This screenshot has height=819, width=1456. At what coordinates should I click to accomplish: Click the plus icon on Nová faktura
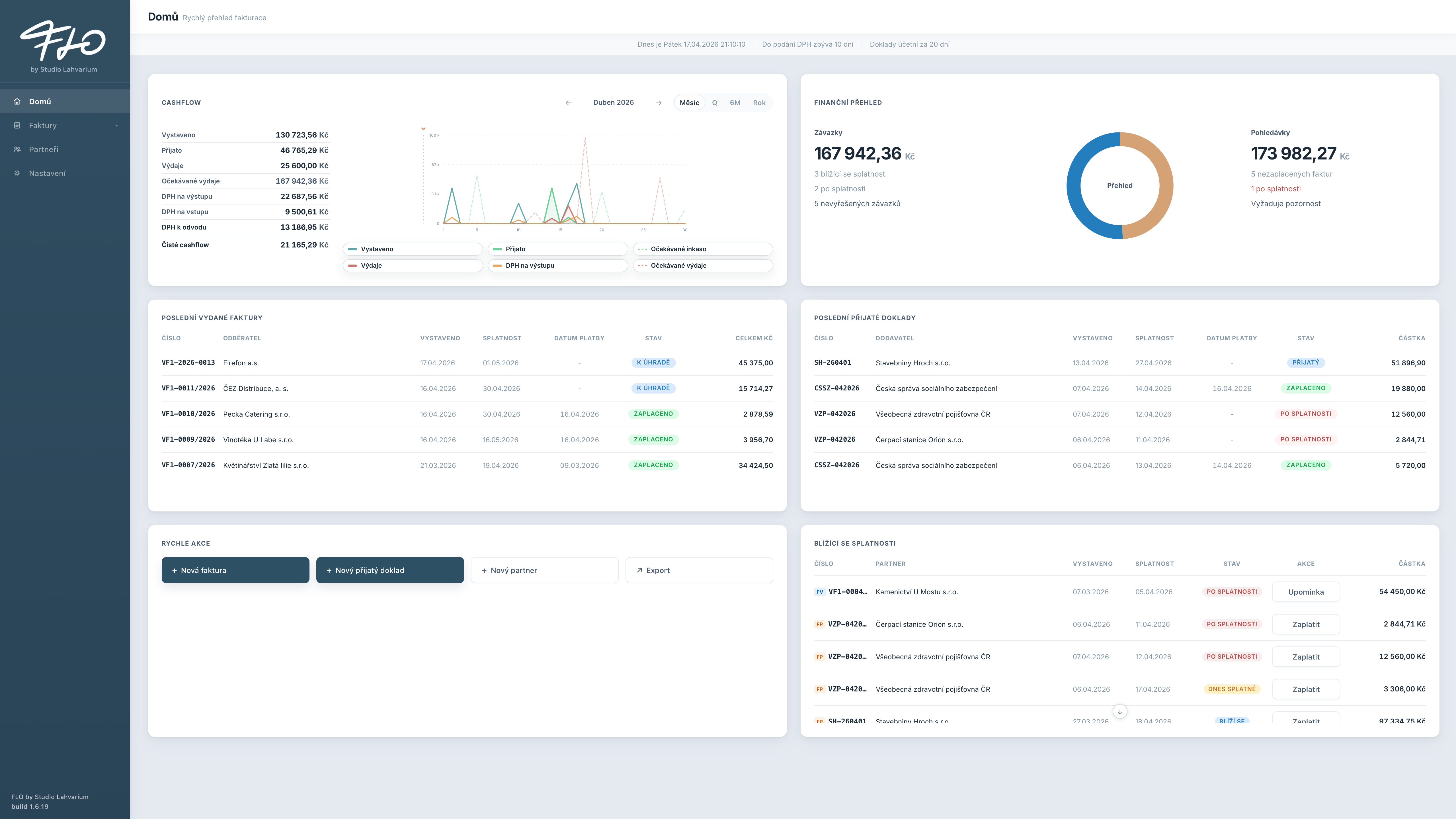pos(175,571)
